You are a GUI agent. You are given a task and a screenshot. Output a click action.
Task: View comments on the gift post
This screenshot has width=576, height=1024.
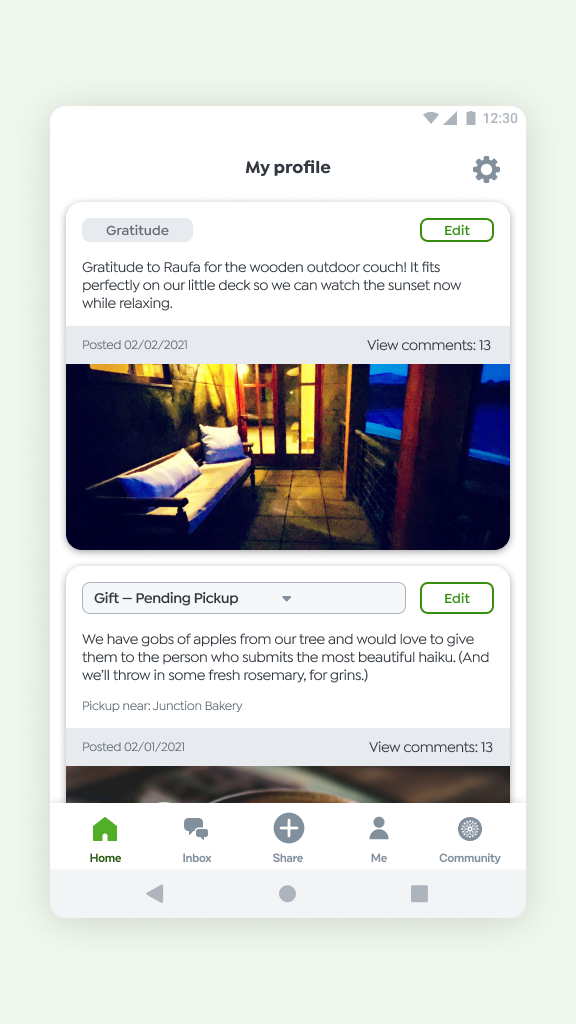(430, 747)
